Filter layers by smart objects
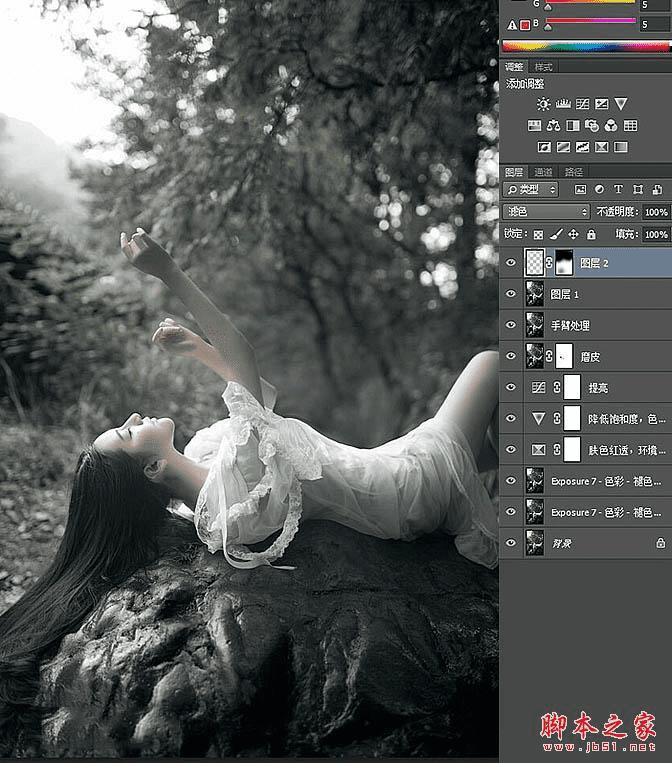The image size is (672, 763). coord(657,189)
